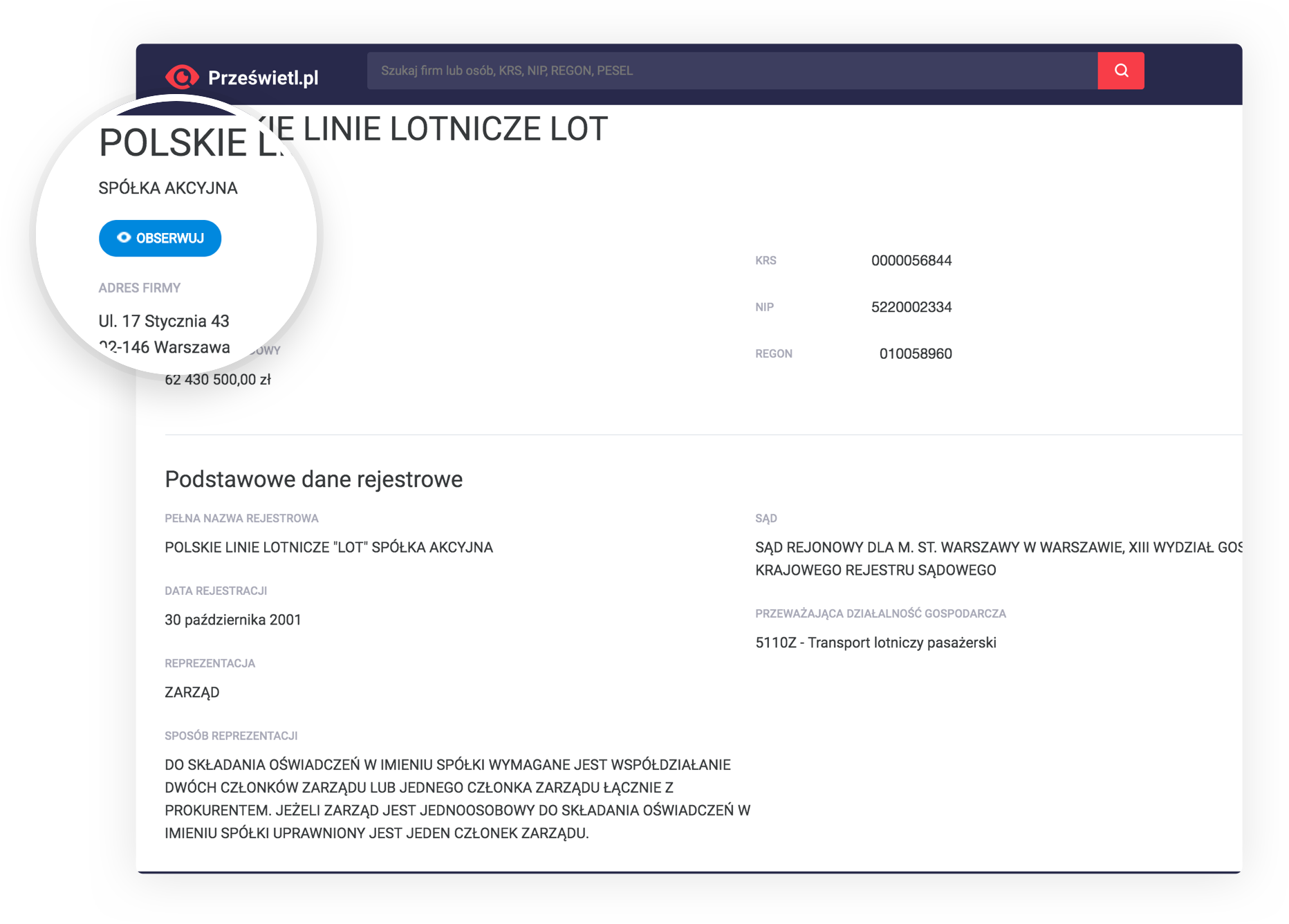This screenshot has height=924, width=1289.
Task: Select the REGON number 010058960
Action: [915, 354]
